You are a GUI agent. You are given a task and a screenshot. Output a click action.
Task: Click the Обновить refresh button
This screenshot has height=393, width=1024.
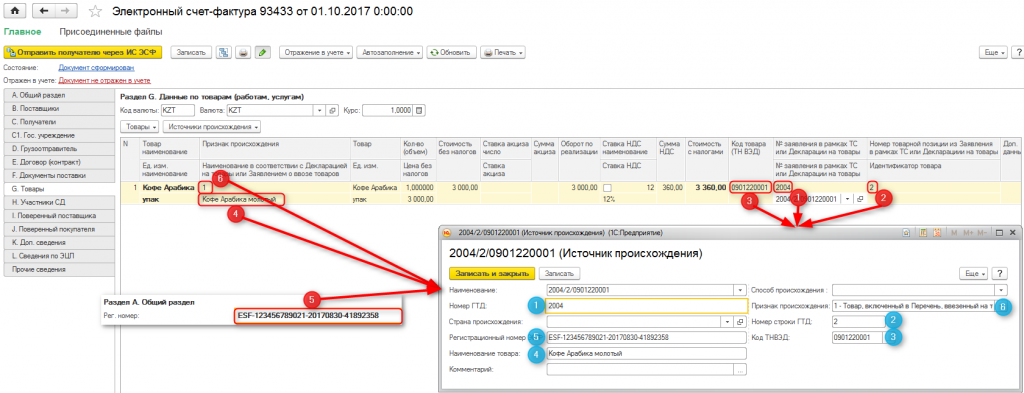point(451,52)
